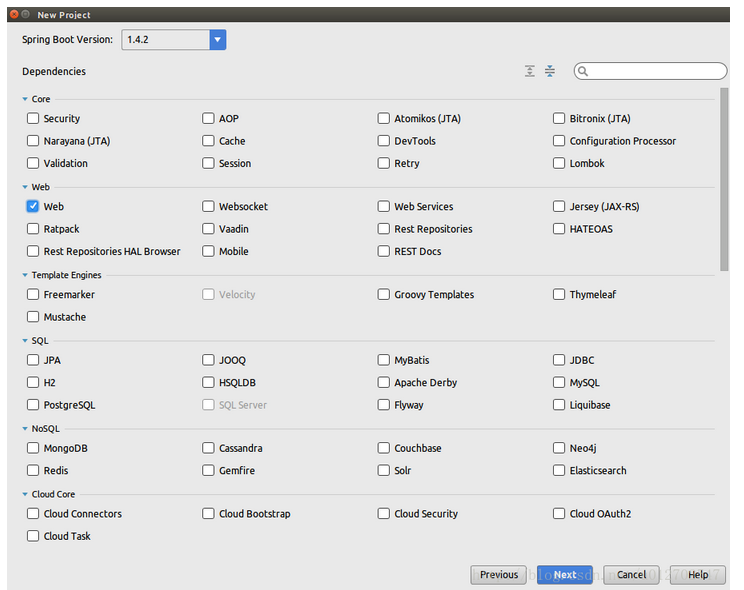
Task: Tick the Retry checkbox
Action: coord(383,163)
